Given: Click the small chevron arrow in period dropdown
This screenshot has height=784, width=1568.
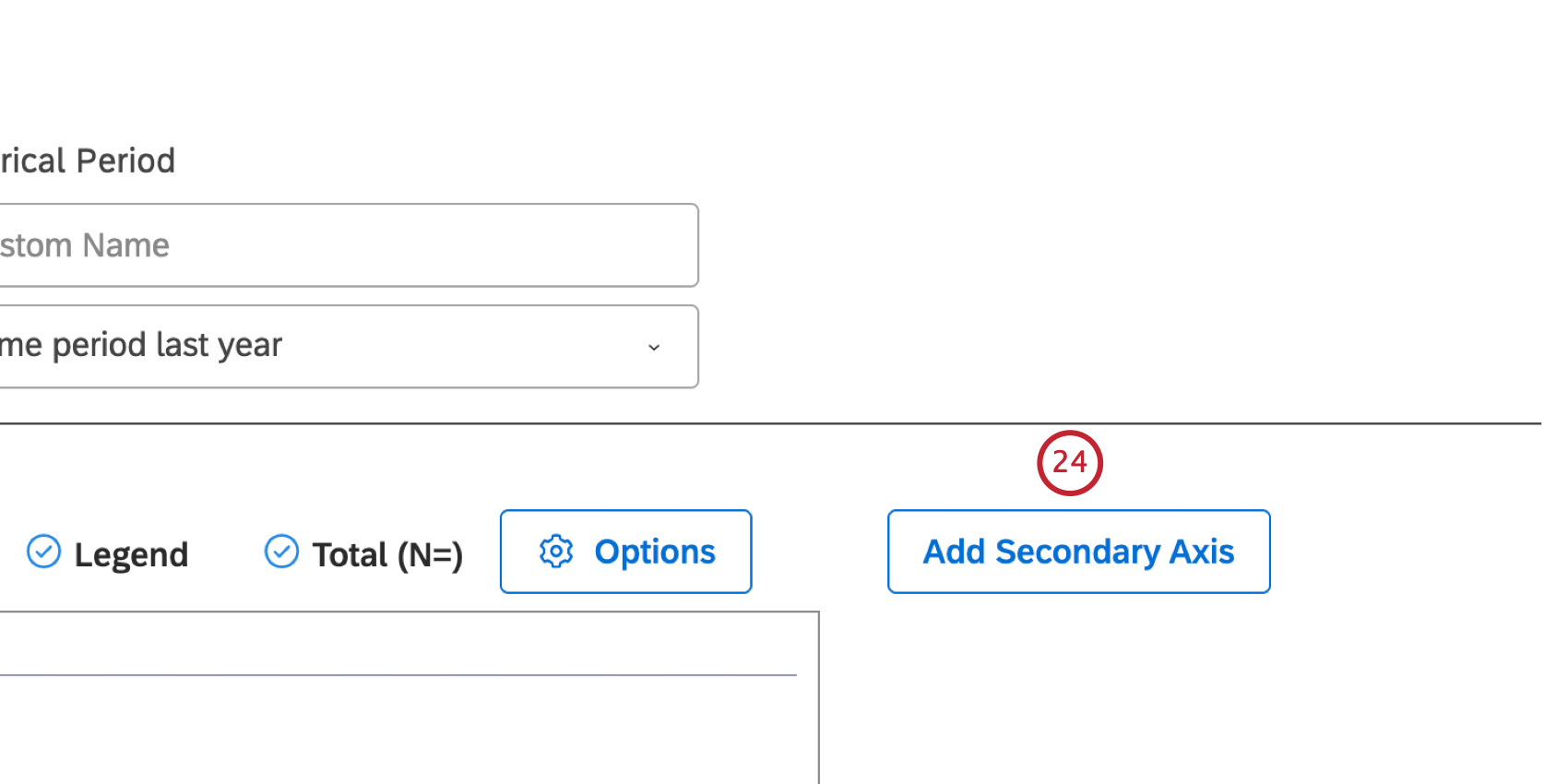Looking at the screenshot, I should (x=654, y=348).
